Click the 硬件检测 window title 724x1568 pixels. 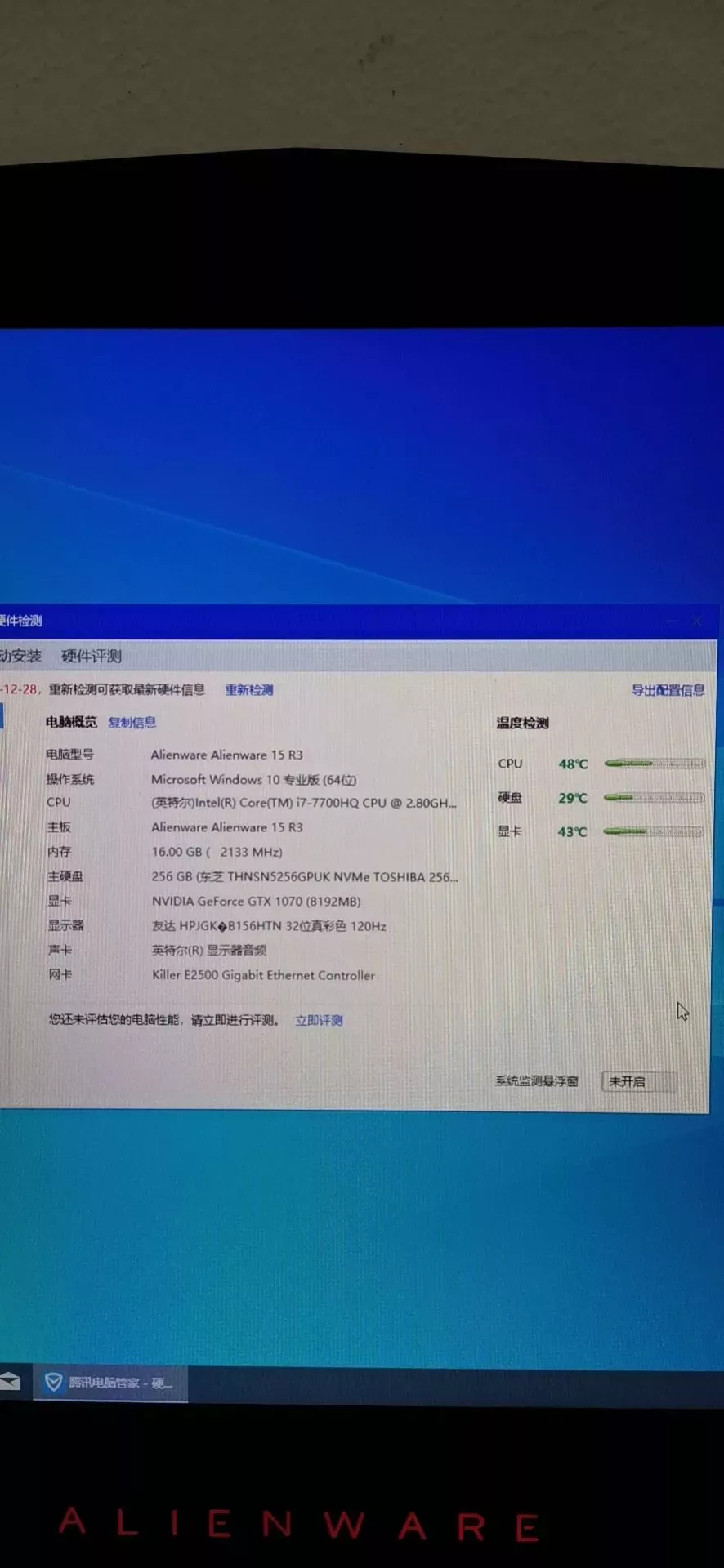point(21,621)
